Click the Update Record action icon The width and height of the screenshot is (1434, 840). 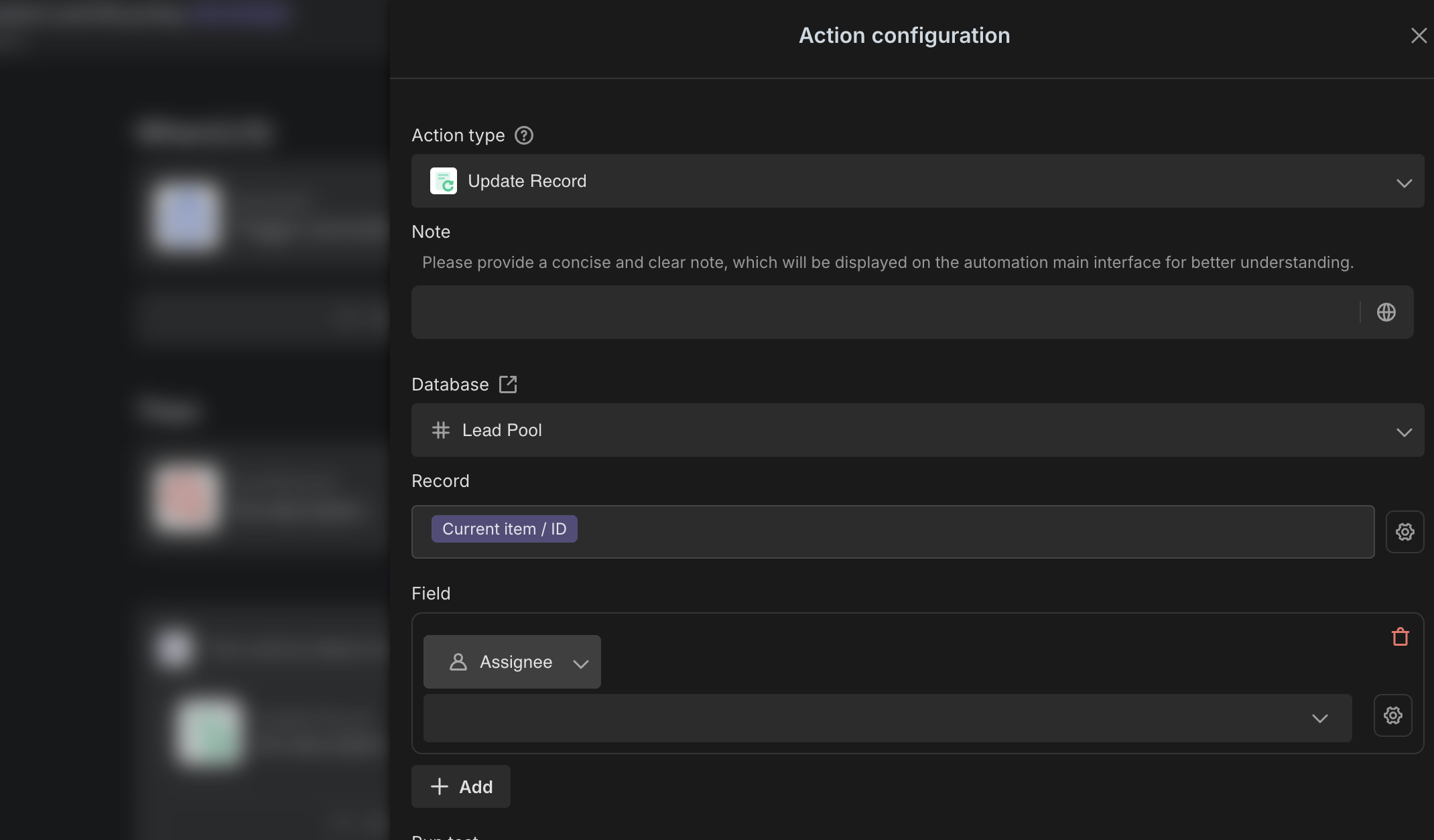click(x=443, y=181)
